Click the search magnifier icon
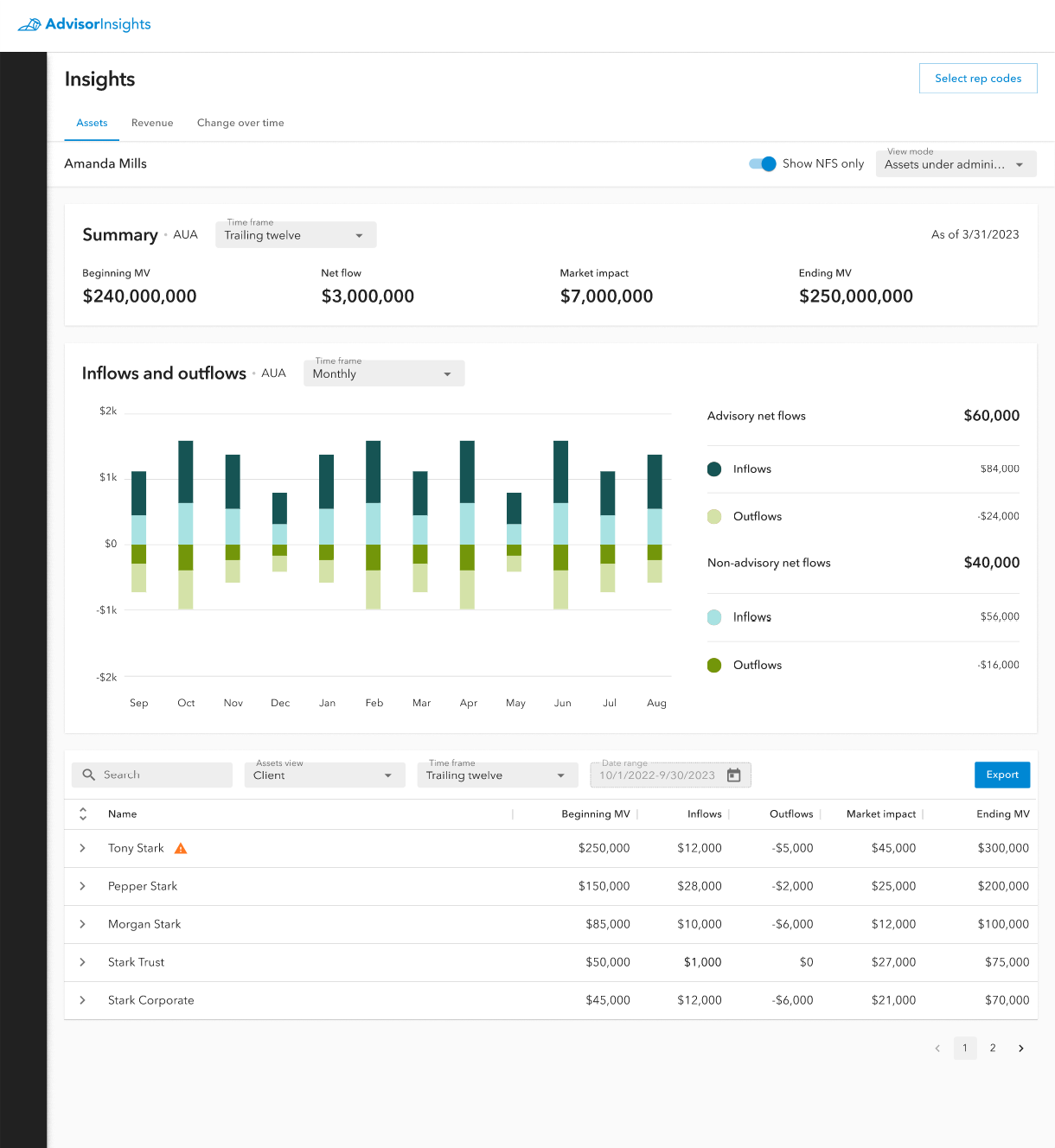This screenshot has width=1055, height=1148. [88, 775]
